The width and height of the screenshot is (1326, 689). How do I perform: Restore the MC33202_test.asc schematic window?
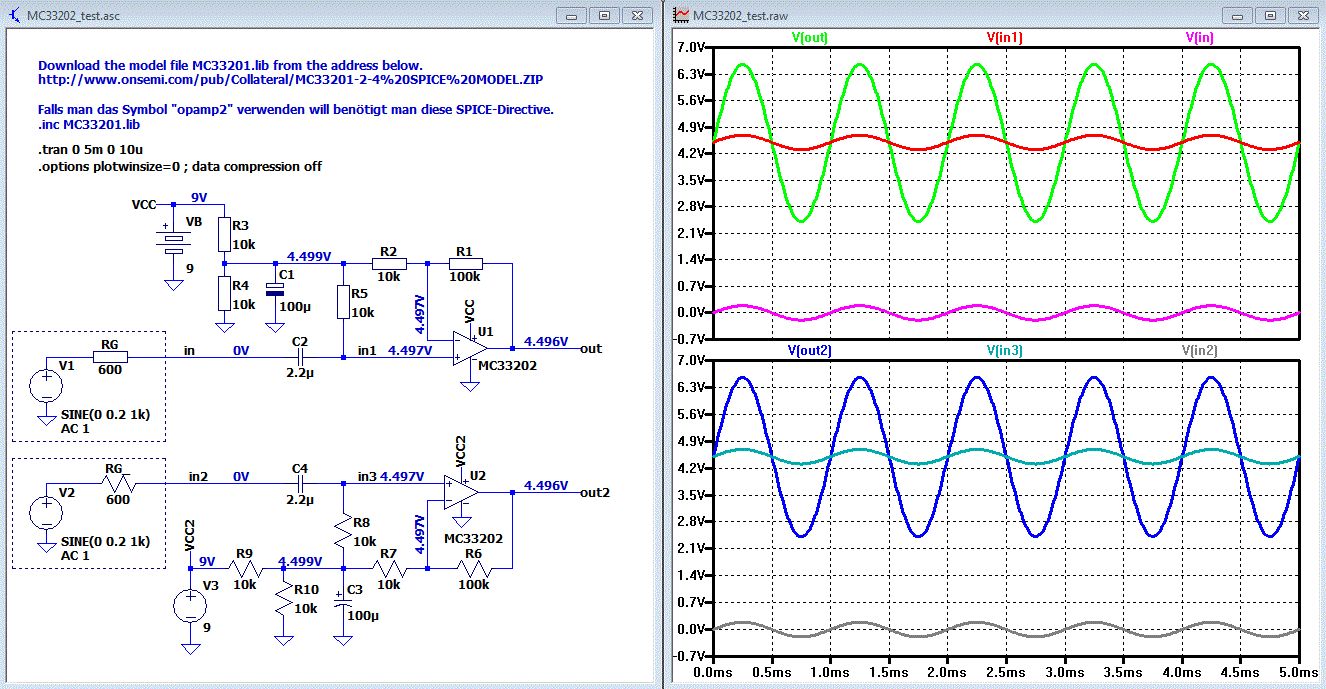(604, 16)
